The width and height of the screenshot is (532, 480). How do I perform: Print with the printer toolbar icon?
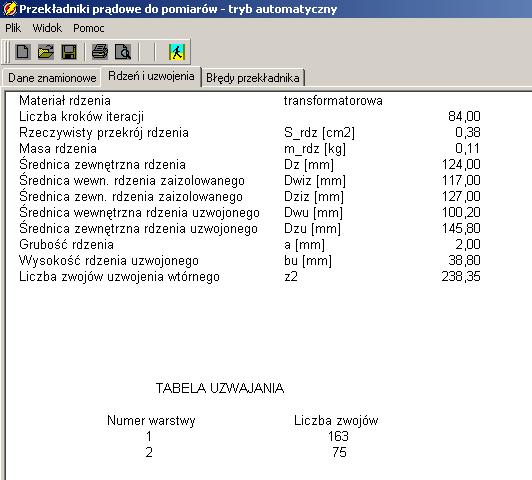(100, 52)
